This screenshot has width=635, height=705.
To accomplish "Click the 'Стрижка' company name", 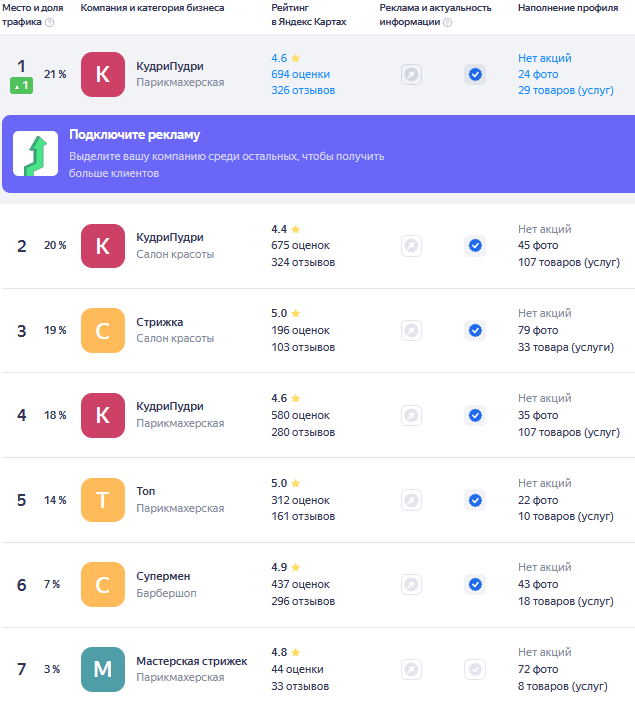I will [x=160, y=322].
